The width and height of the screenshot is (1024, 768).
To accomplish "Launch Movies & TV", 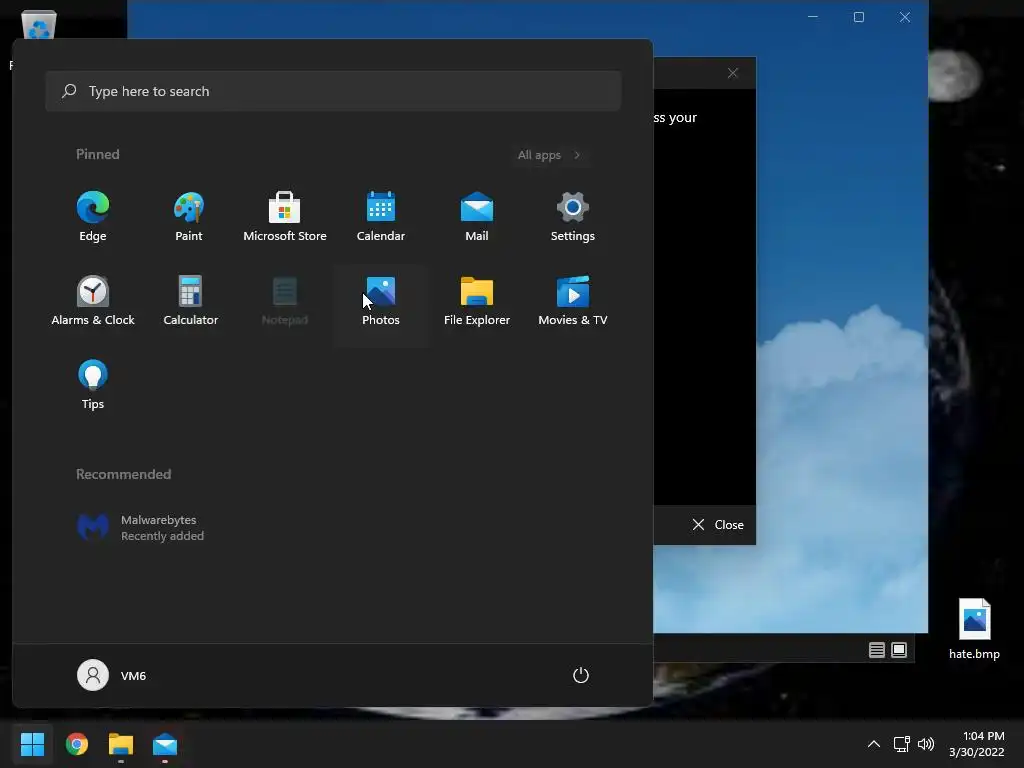I will tap(573, 301).
